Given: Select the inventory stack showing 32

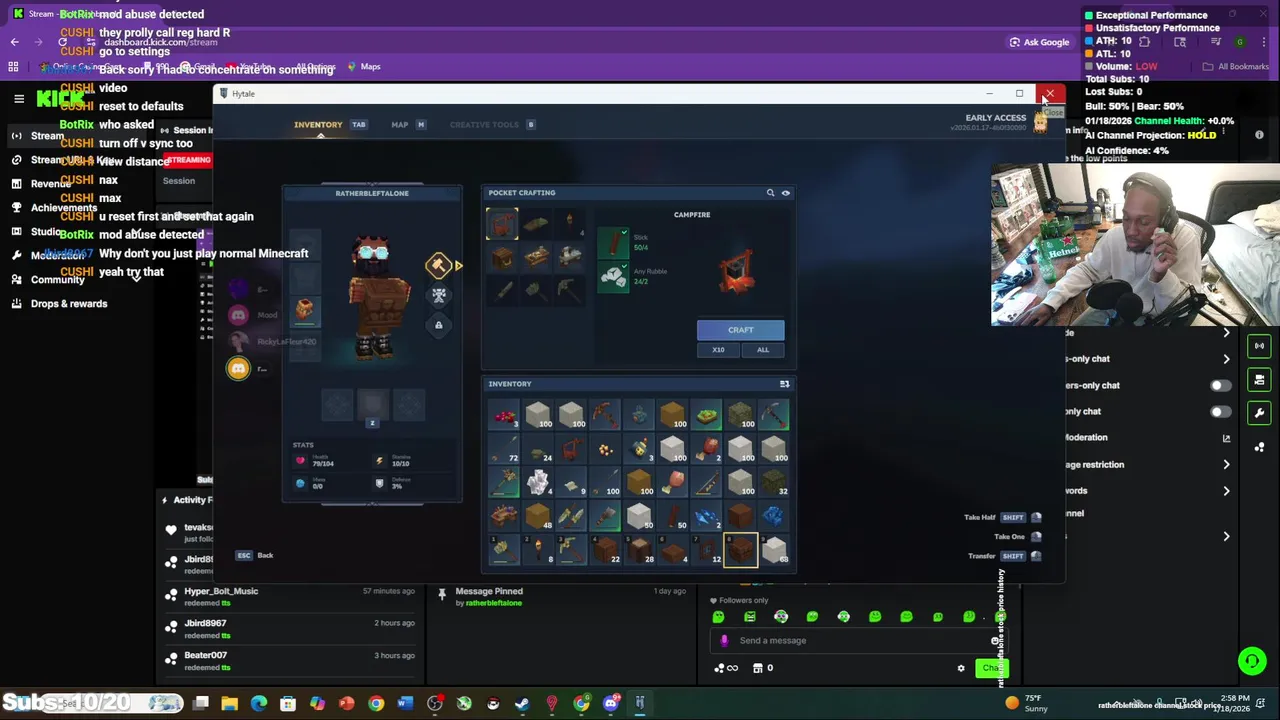Looking at the screenshot, I should click(x=773, y=482).
